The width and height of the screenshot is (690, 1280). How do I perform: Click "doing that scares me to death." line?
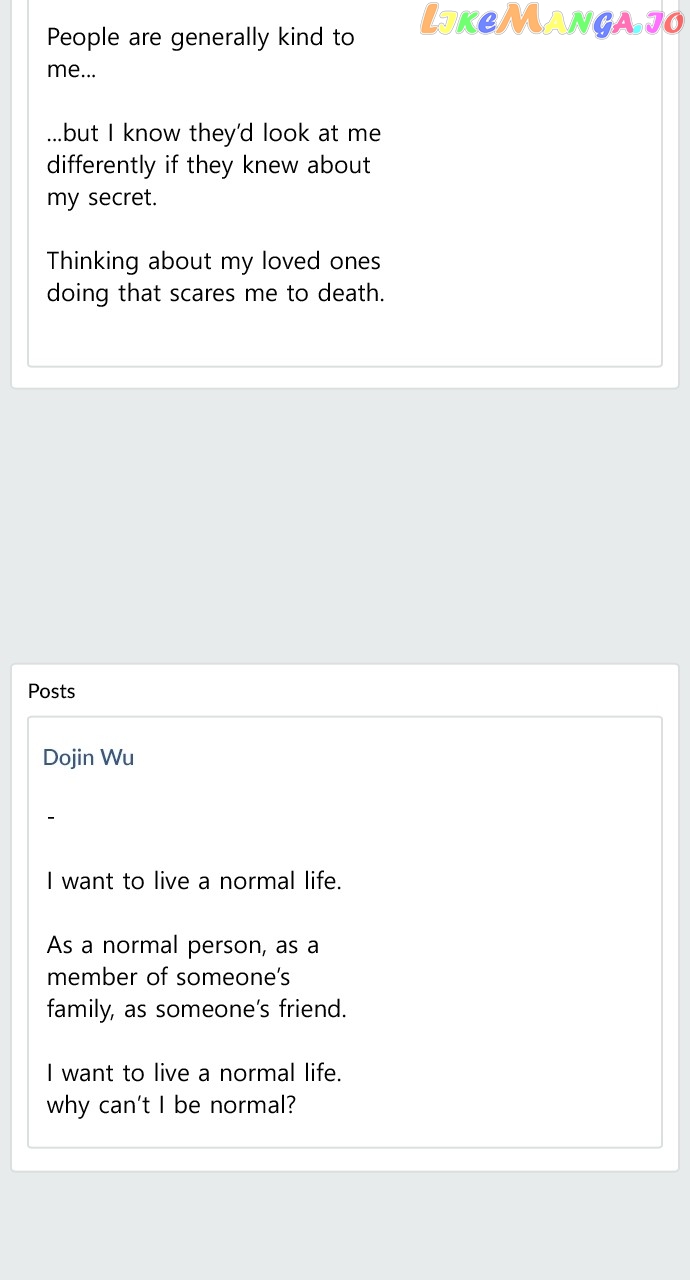pyautogui.click(x=215, y=293)
